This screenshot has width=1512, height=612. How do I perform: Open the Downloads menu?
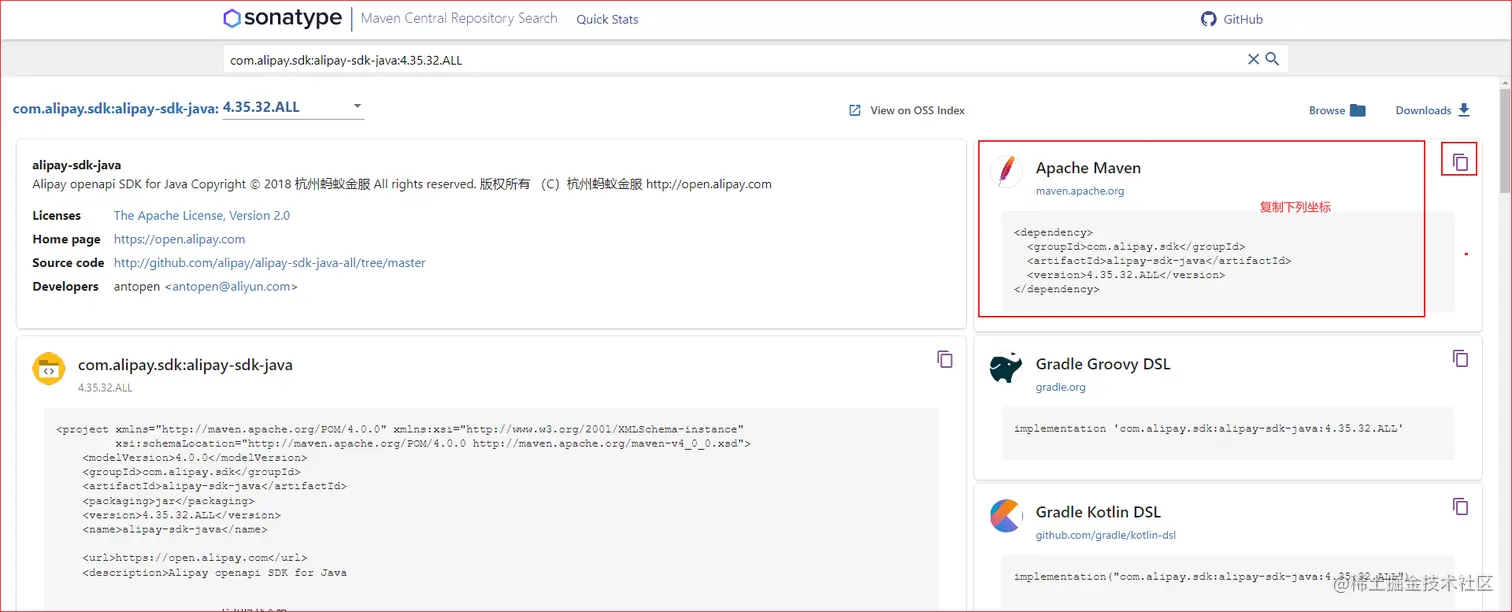[x=1433, y=110]
